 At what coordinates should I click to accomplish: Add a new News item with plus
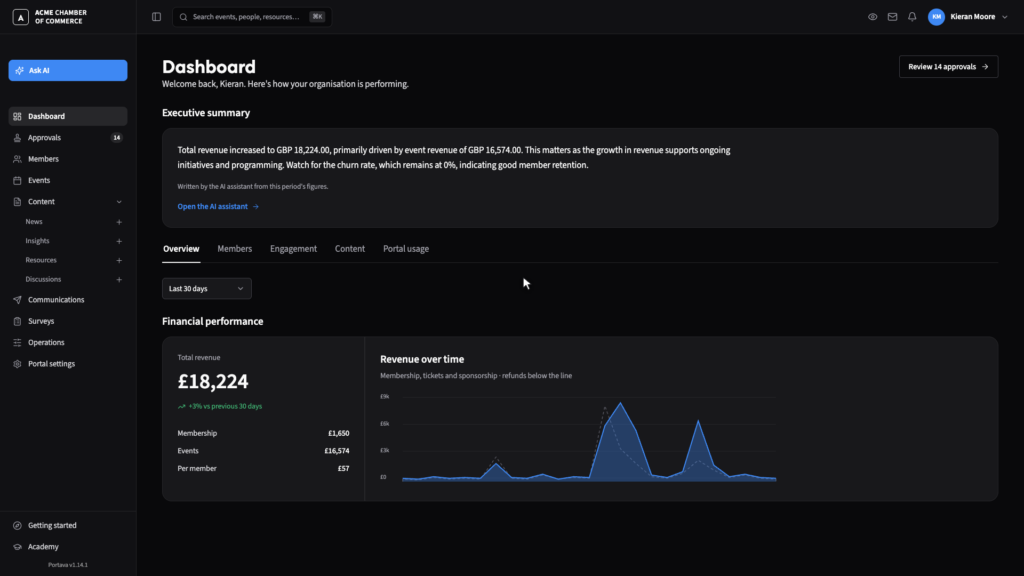click(x=119, y=222)
